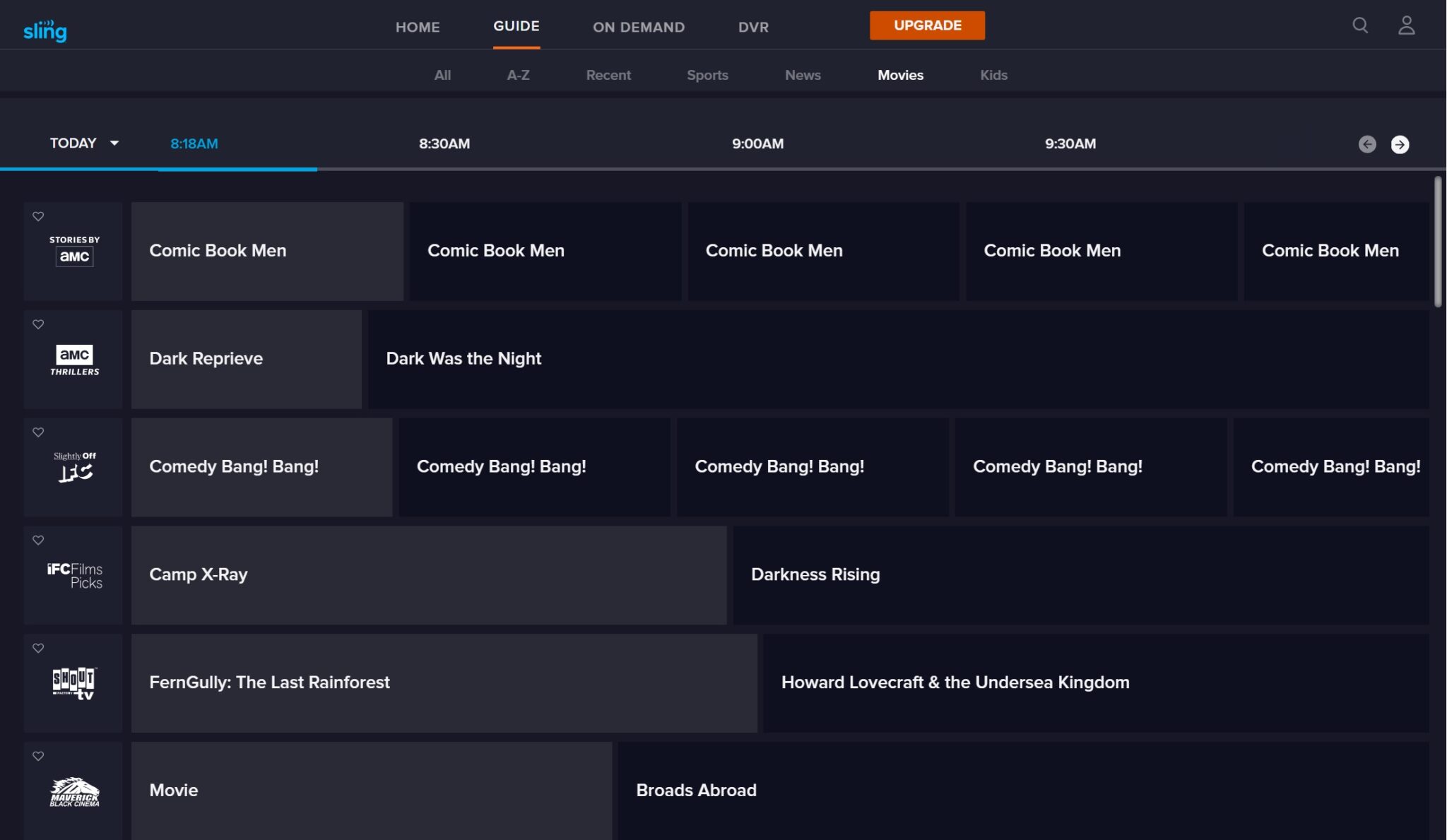Viewport: 1447px width, 840px height.
Task: Favorite the IFC Films Picks channel
Action: 38,540
